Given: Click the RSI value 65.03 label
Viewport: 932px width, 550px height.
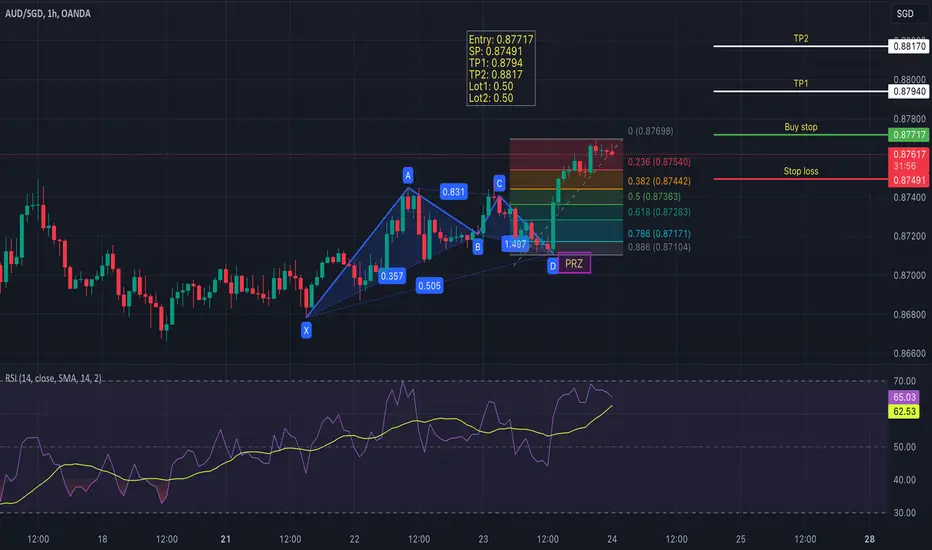Looking at the screenshot, I should (903, 397).
